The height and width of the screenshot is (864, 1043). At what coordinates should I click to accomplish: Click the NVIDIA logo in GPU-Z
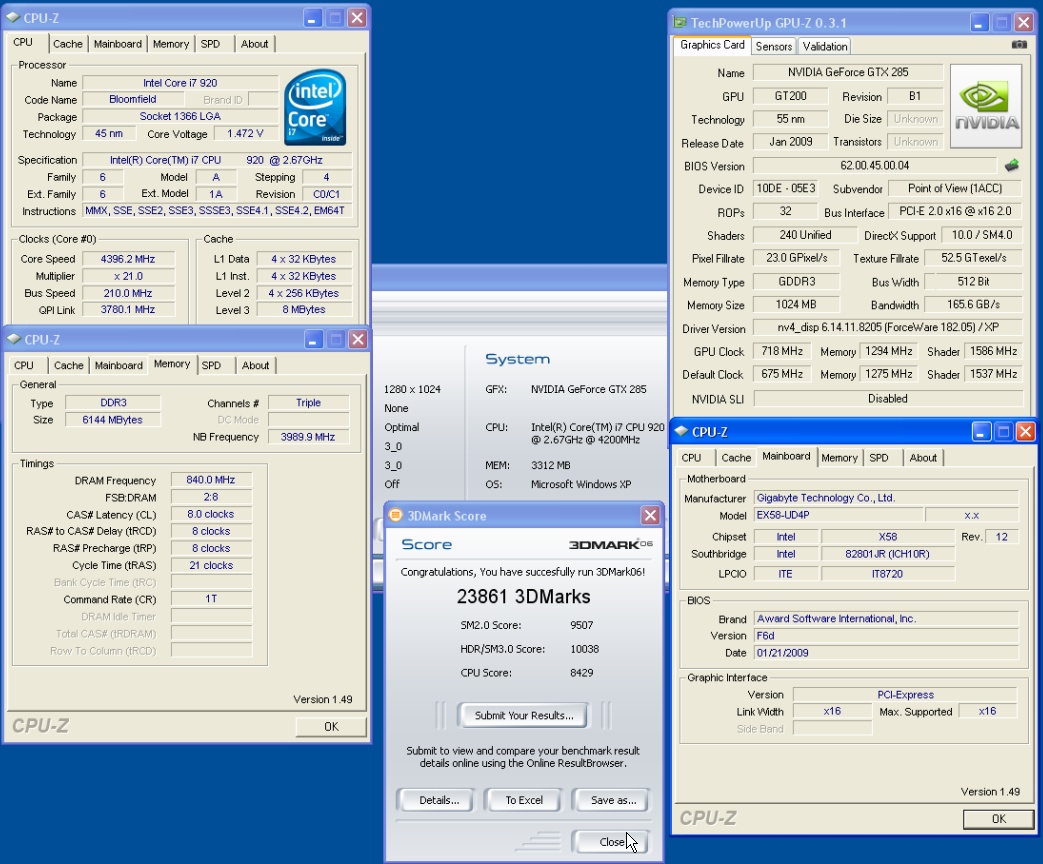tap(986, 106)
